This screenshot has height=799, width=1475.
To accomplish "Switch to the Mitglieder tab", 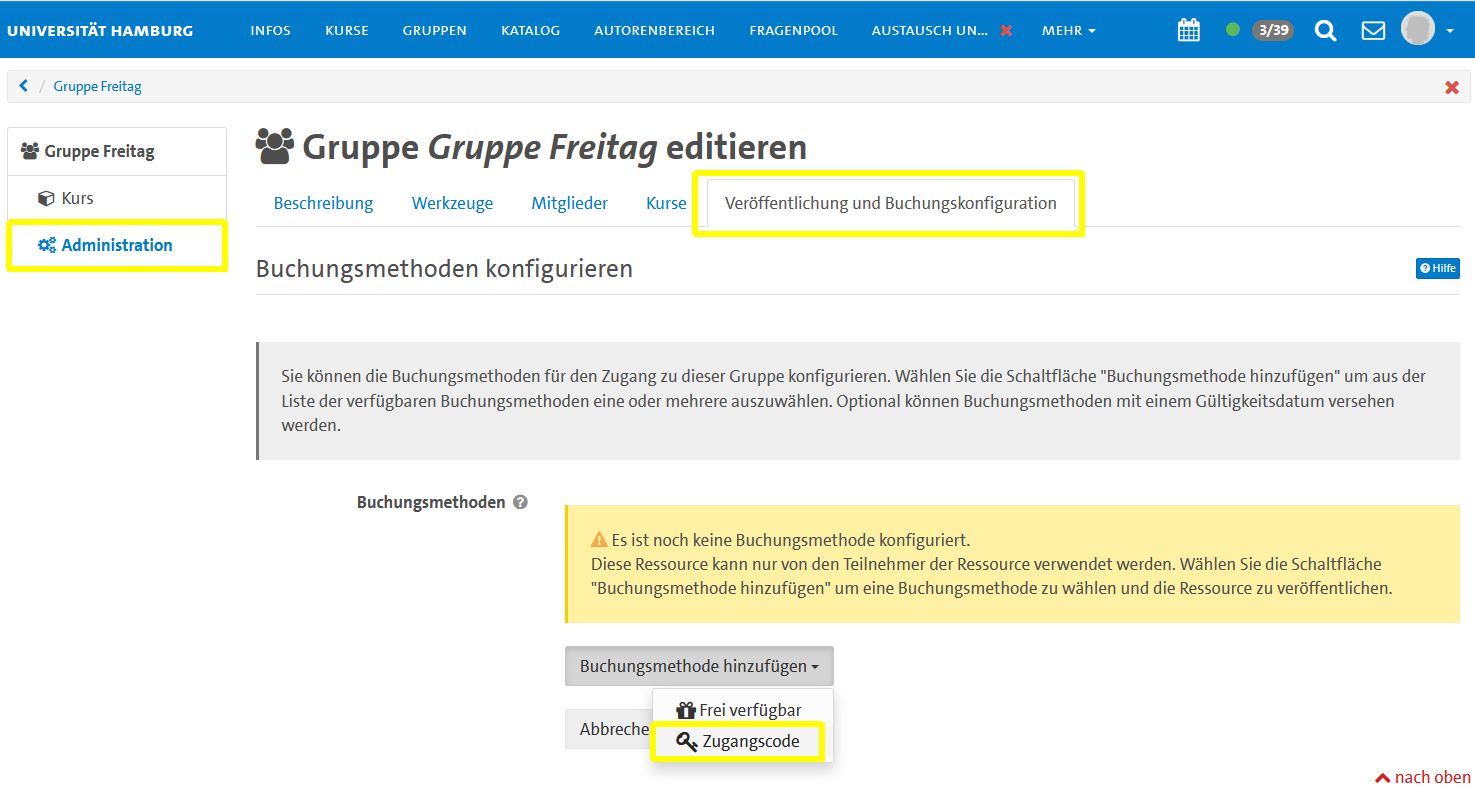I will (569, 203).
